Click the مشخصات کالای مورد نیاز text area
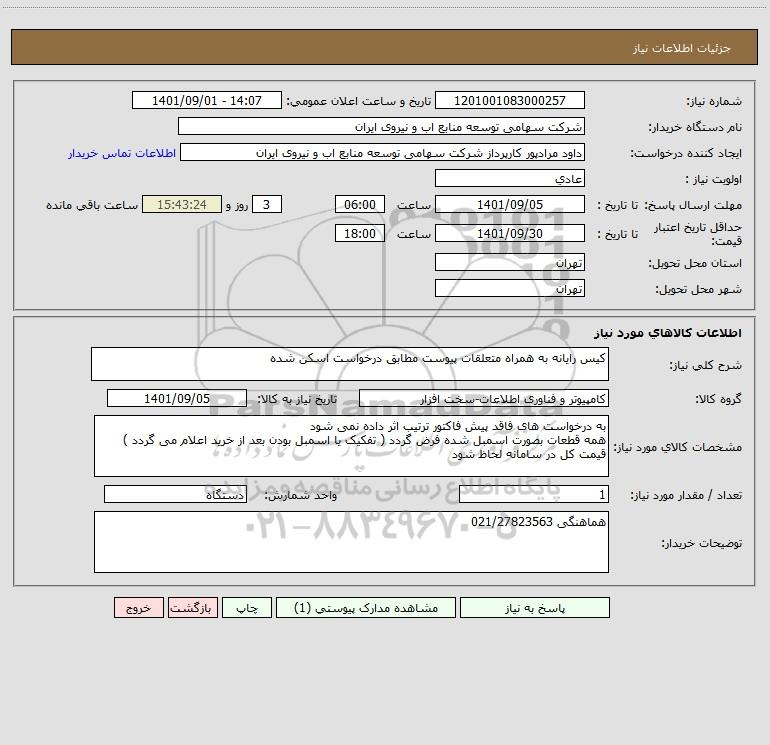The image size is (770, 745). (351, 446)
